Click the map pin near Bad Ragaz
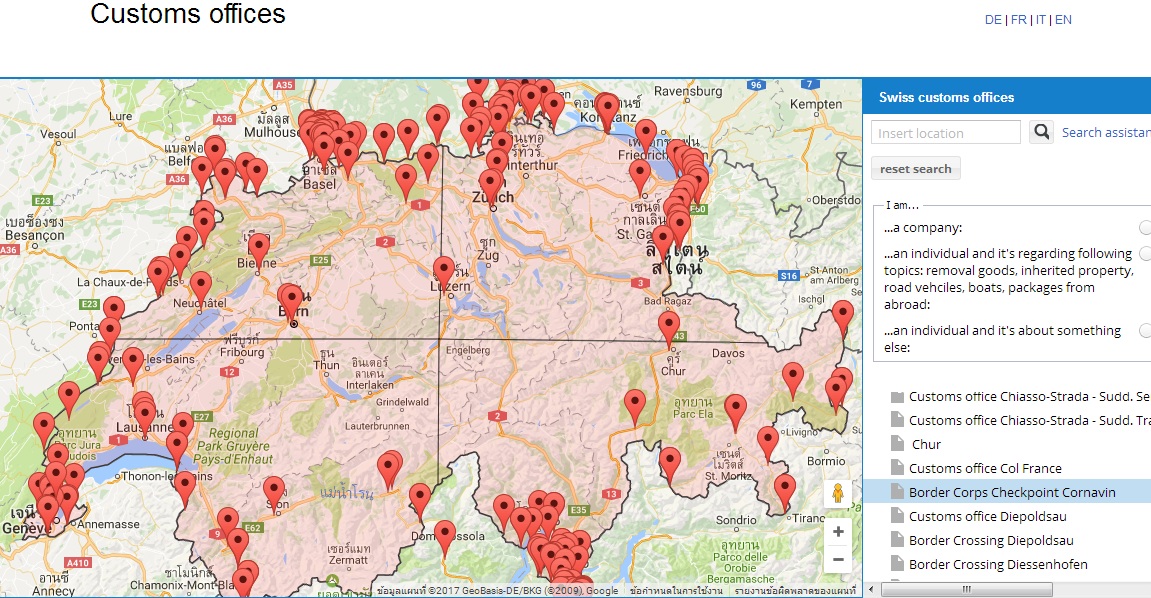Screen dimensions: 1151x598 tap(669, 329)
